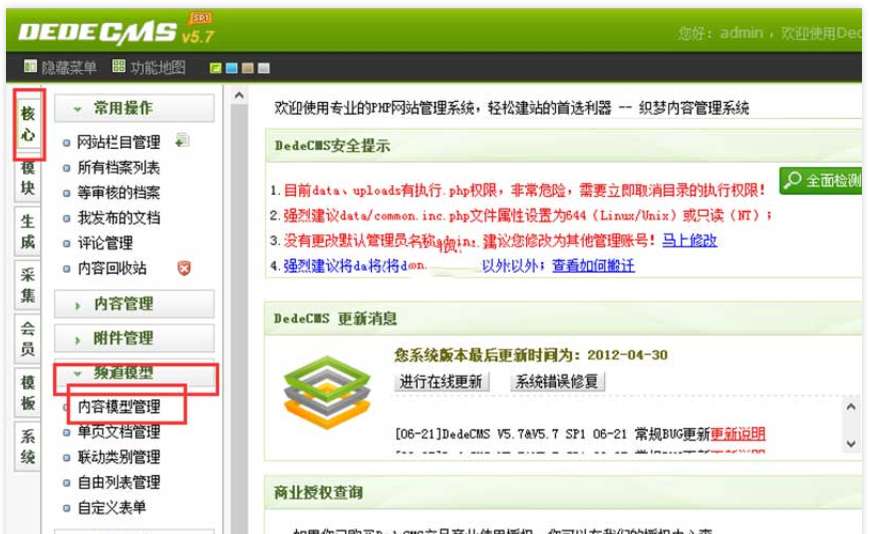This screenshot has width=869, height=534.
Task: Collapse the 频道模型 menu section
Action: click(134, 373)
